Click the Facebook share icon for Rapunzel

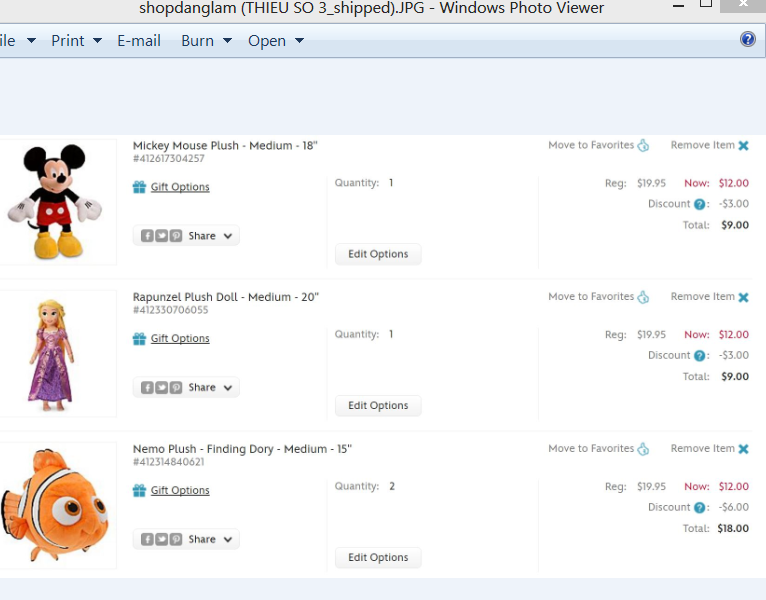click(147, 387)
